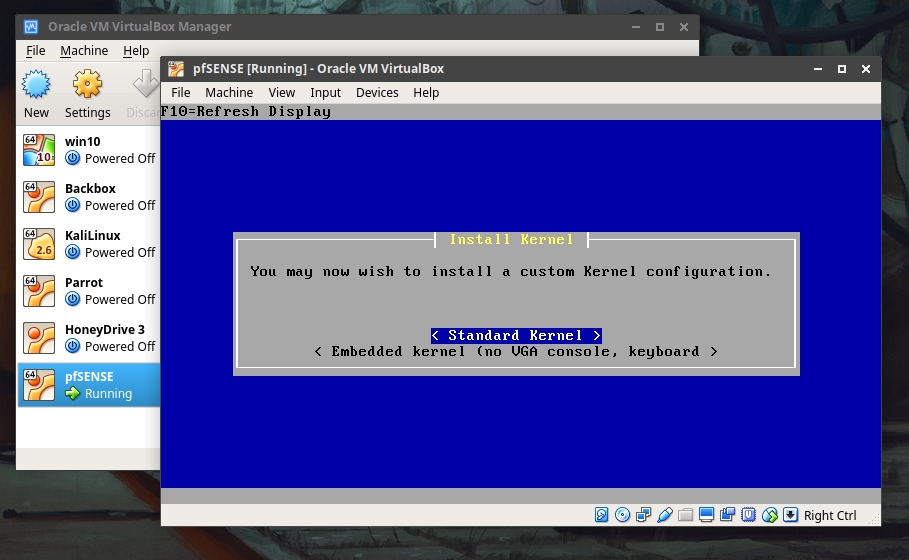This screenshot has width=909, height=560.
Task: Click the USB devices status icon
Action: coord(665,515)
